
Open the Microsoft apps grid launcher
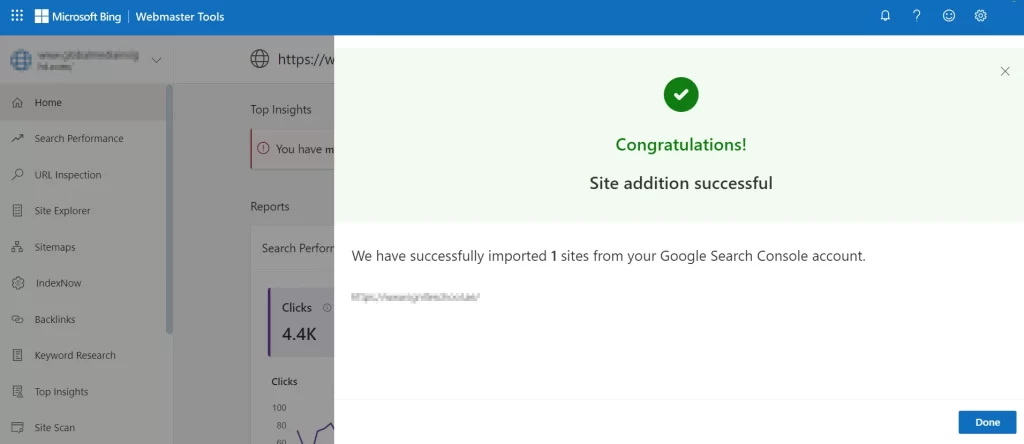tap(17, 16)
